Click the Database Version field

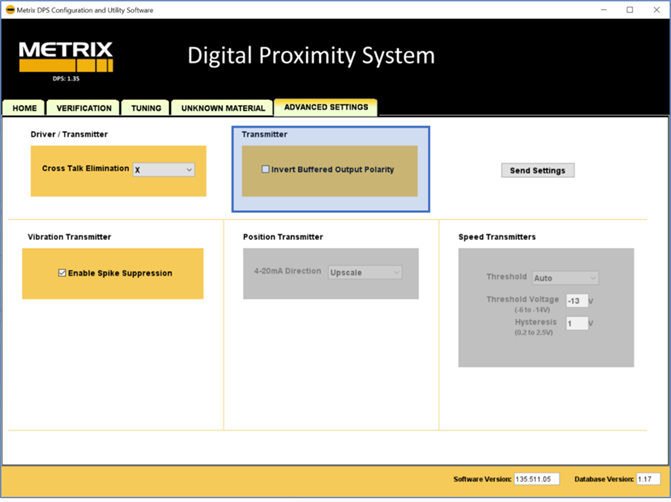[645, 480]
